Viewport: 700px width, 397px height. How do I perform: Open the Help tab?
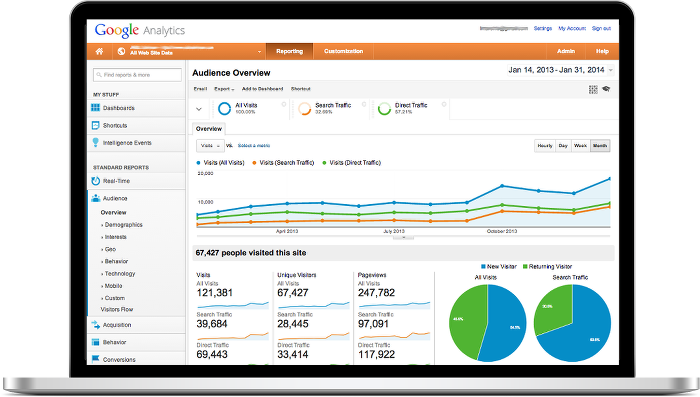click(x=602, y=51)
